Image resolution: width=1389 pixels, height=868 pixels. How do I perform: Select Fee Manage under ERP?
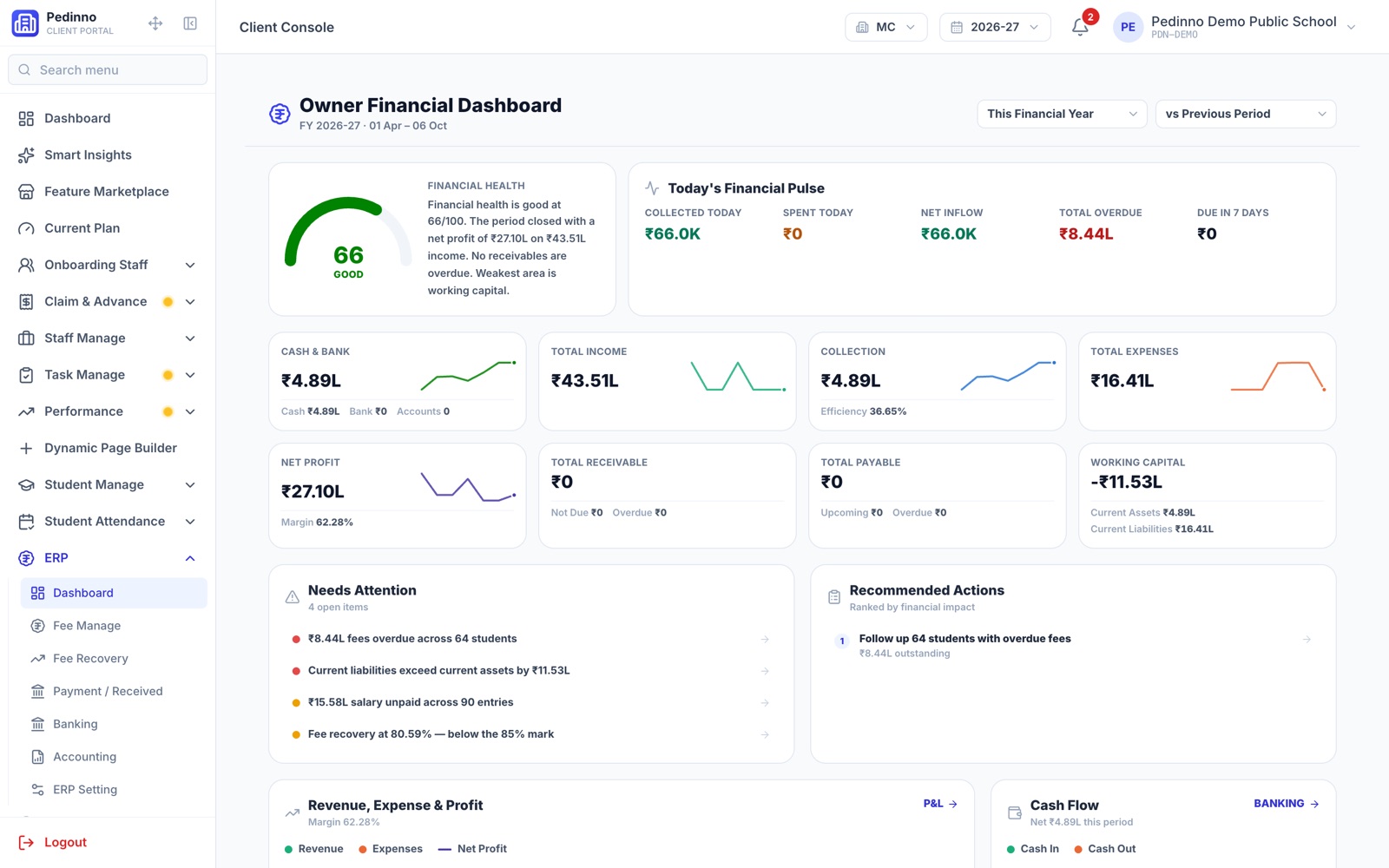pyautogui.click(x=114, y=626)
